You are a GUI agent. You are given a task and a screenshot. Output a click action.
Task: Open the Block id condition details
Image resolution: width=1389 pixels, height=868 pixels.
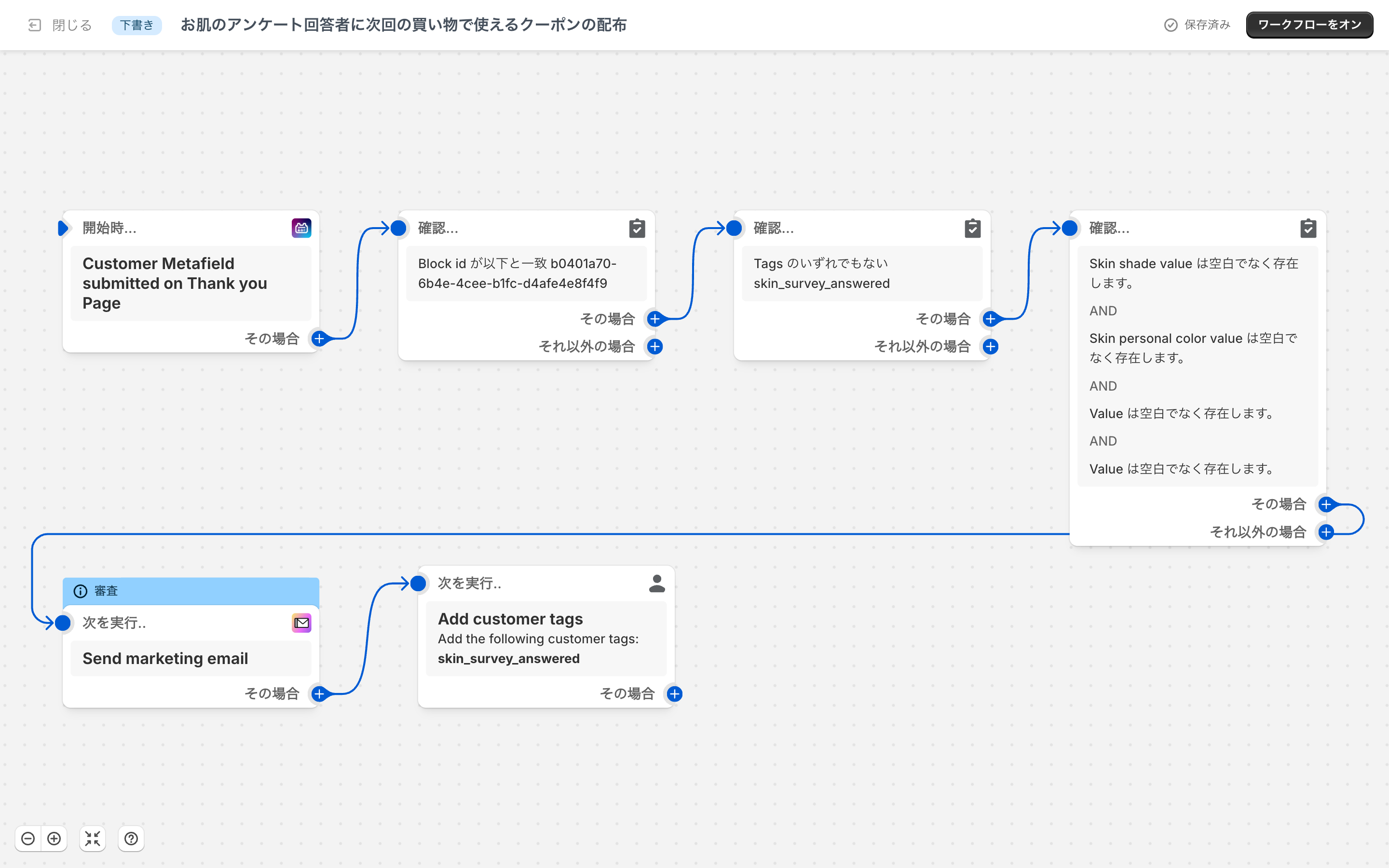[526, 273]
